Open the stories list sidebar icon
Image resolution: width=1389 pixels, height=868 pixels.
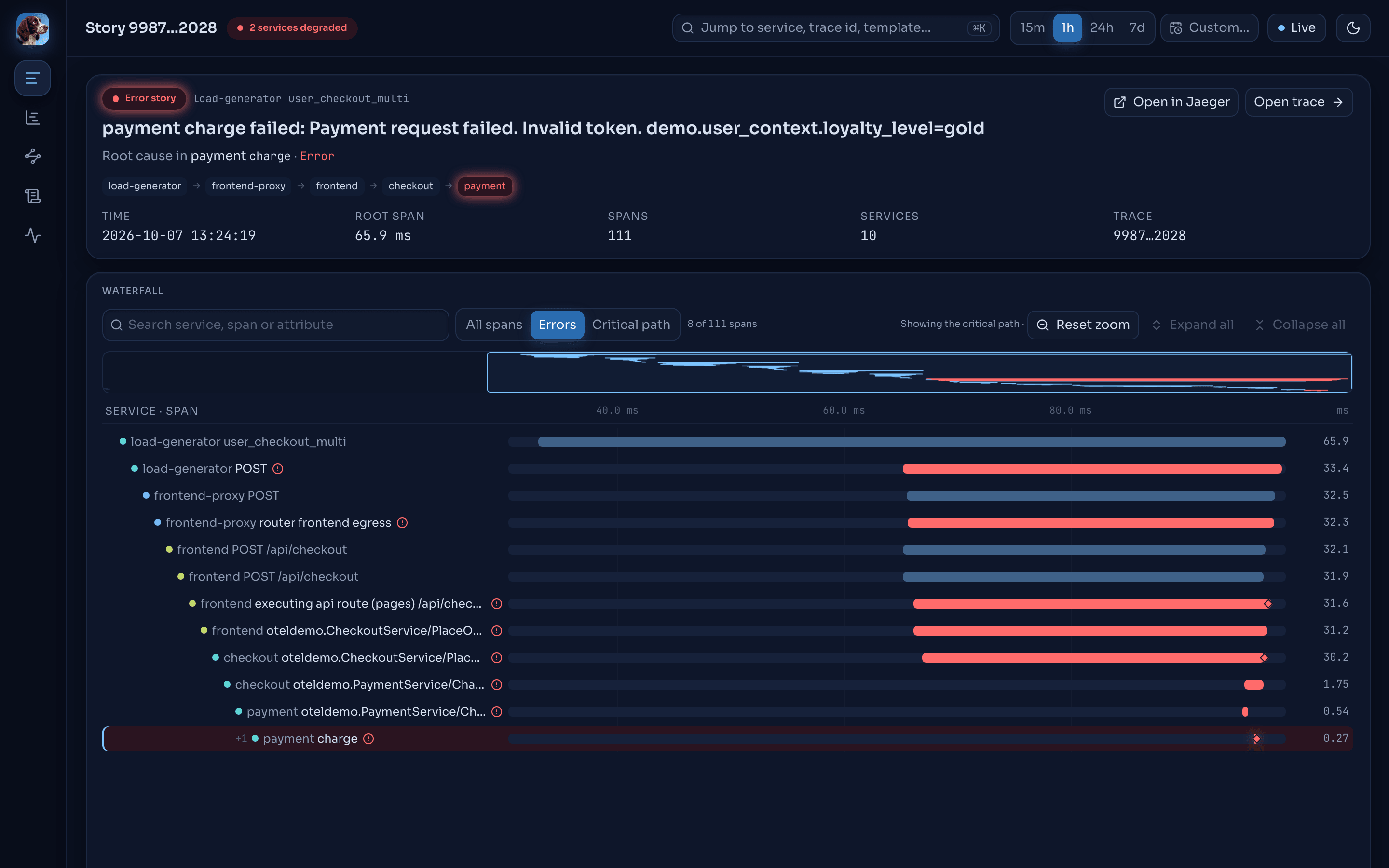(33, 78)
